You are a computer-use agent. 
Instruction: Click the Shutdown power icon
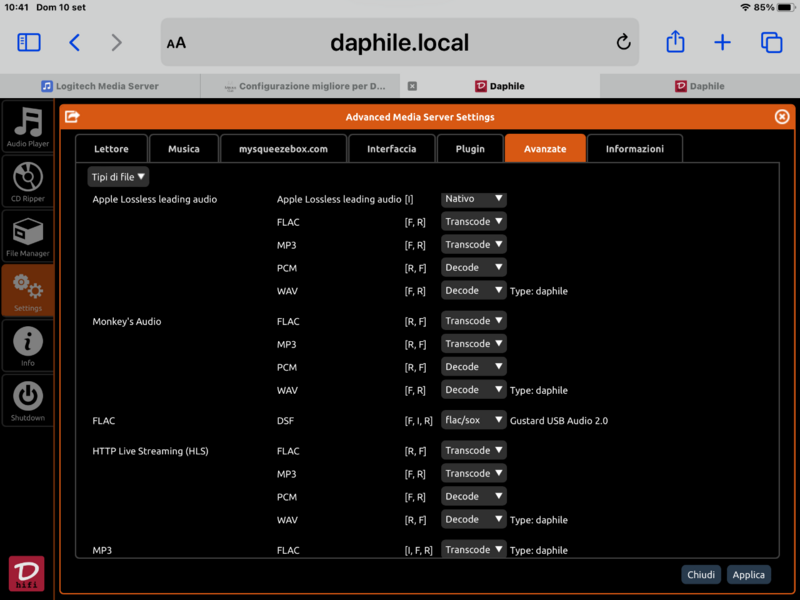coord(28,399)
